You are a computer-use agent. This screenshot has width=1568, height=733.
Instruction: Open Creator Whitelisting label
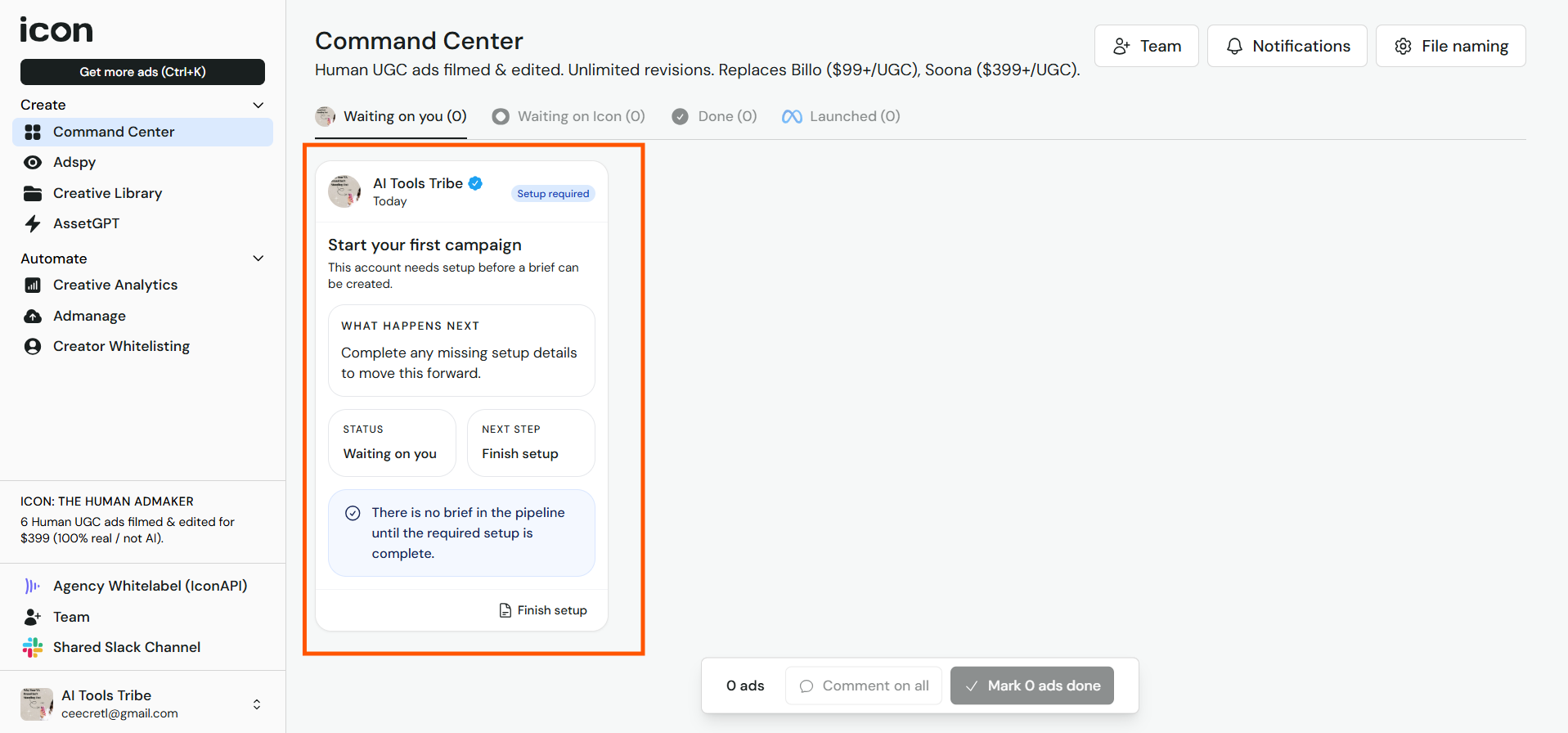(121, 346)
